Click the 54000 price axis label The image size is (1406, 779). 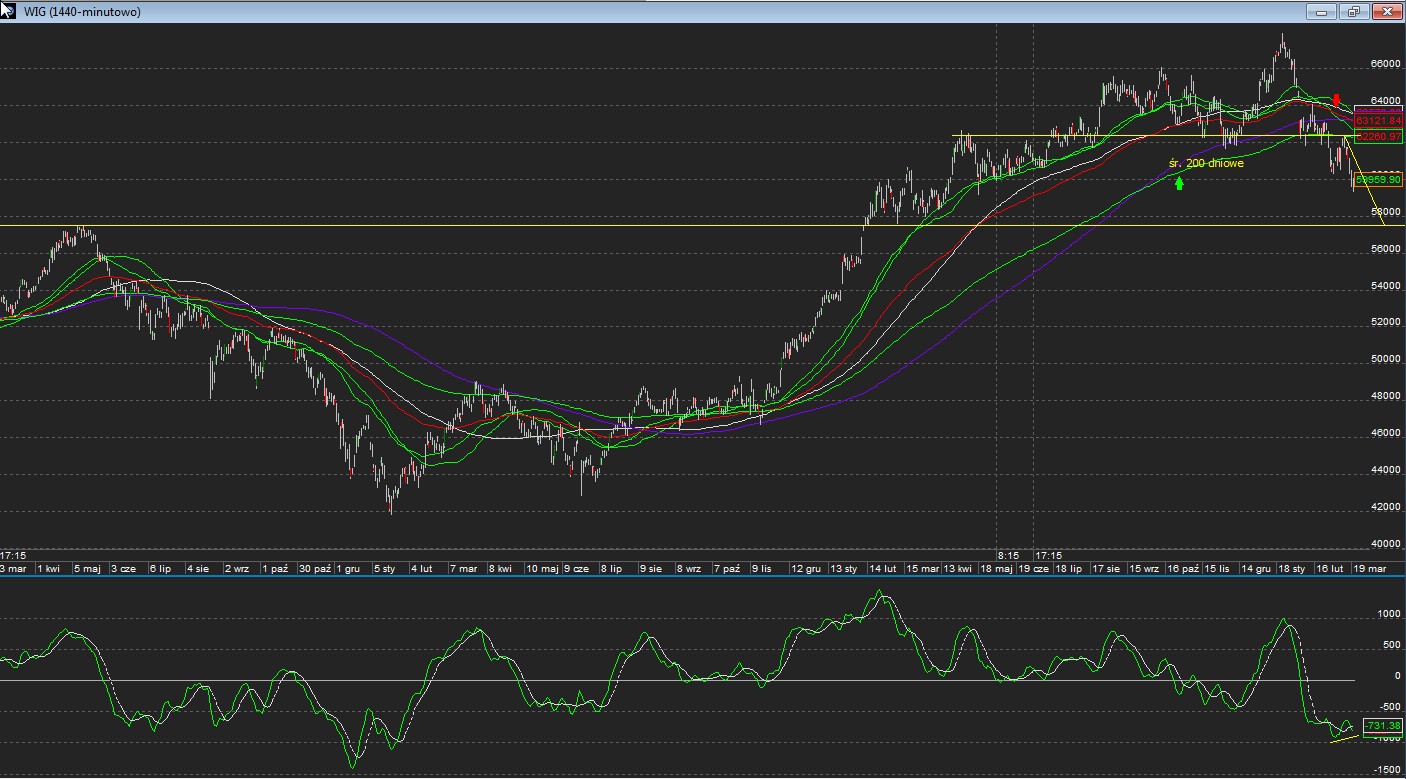coord(1385,286)
